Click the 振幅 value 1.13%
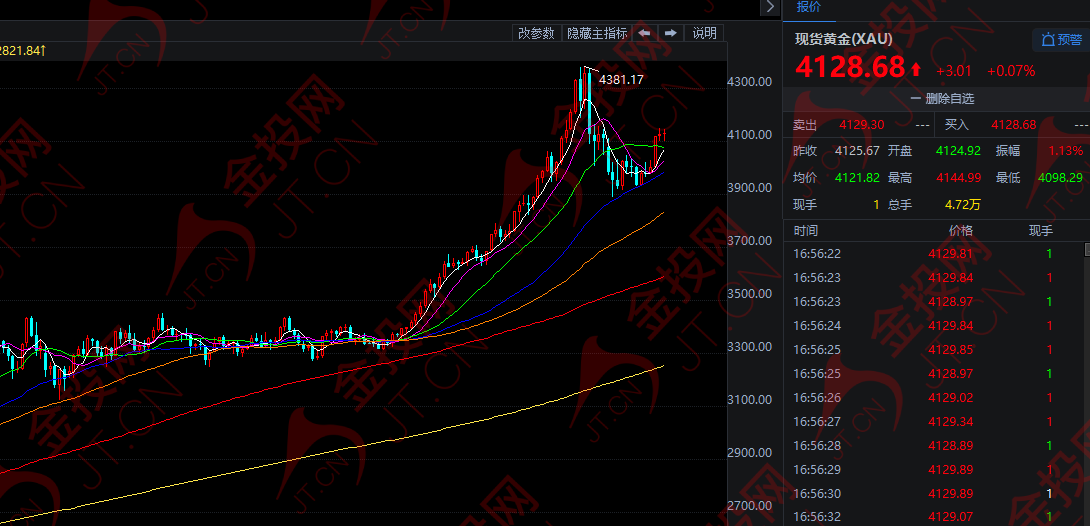 [1066, 151]
